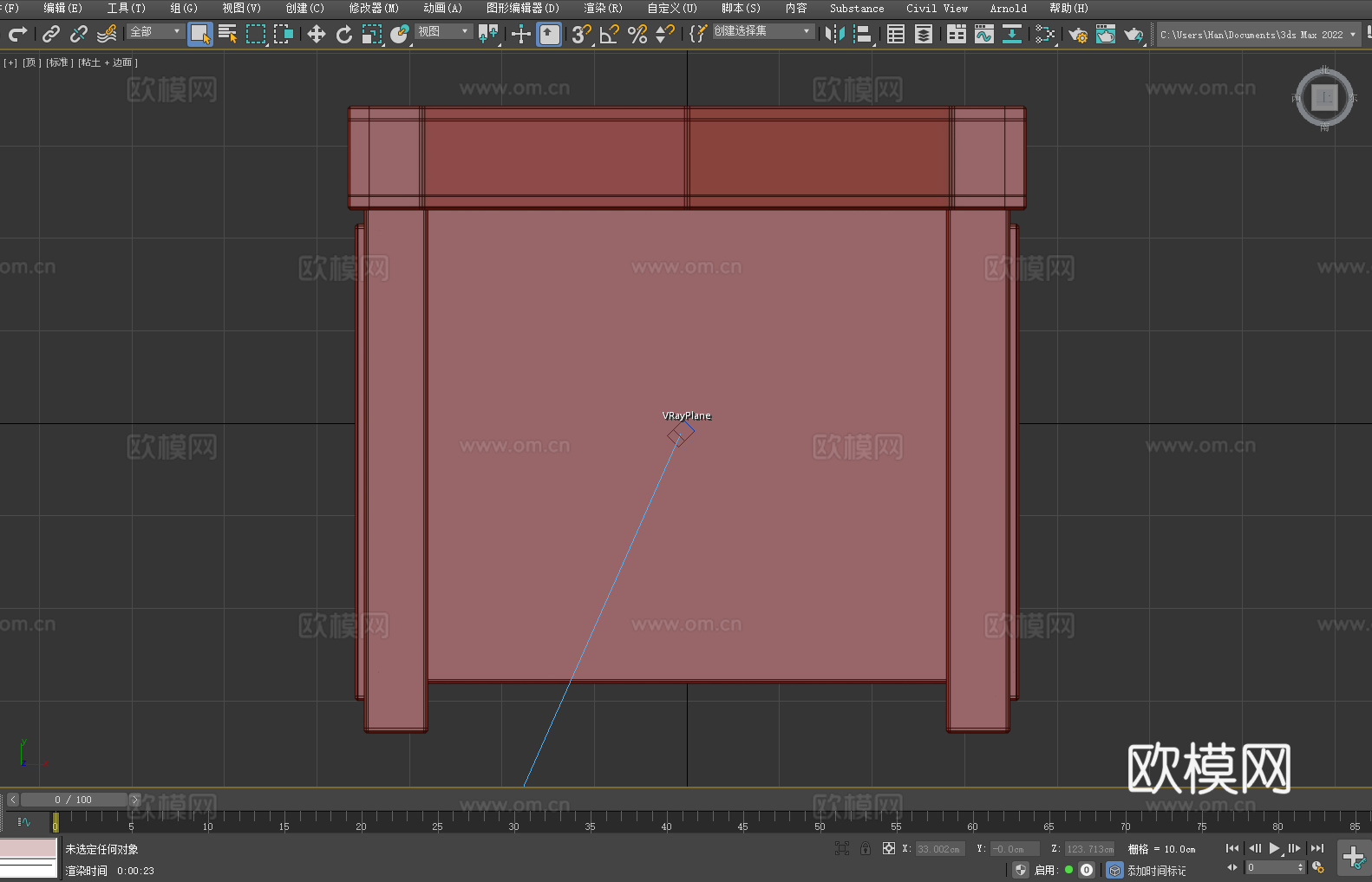This screenshot has width=1372, height=882.
Task: Toggle the Percent Snap button
Action: [637, 35]
